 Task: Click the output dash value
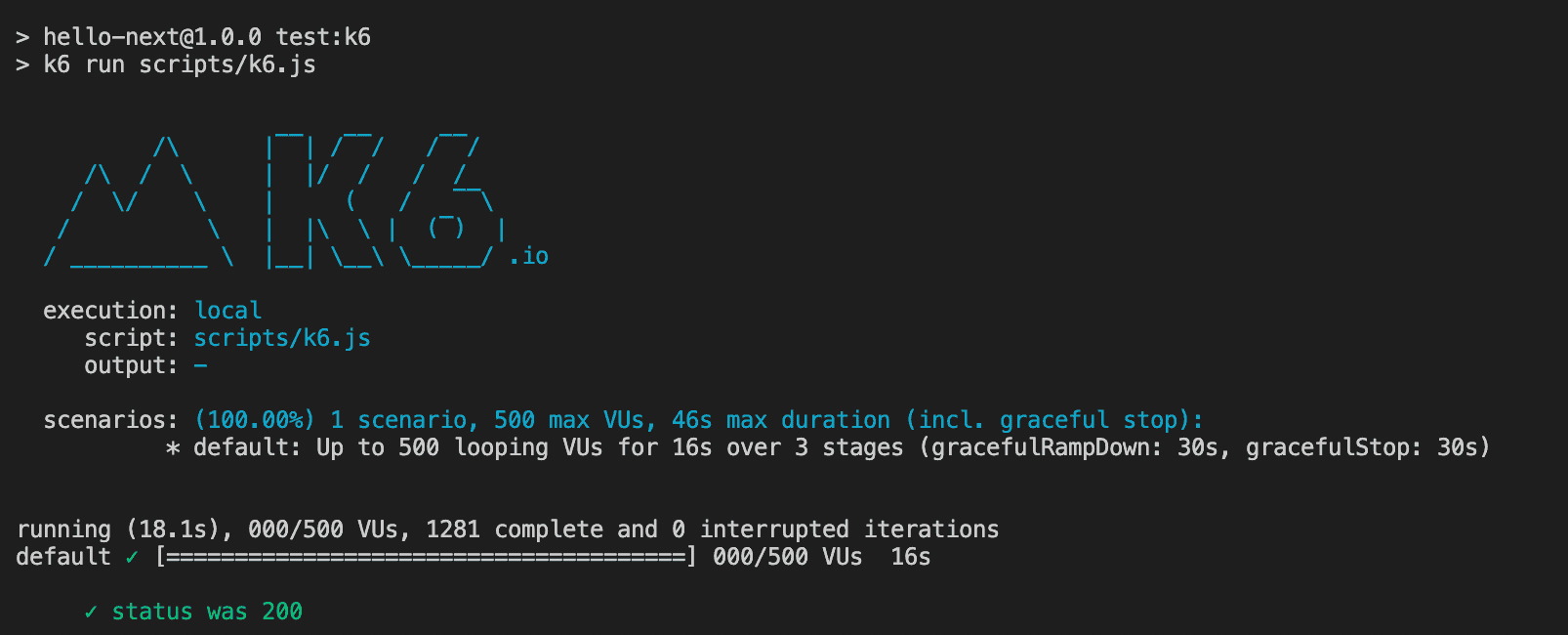pyautogui.click(x=200, y=365)
